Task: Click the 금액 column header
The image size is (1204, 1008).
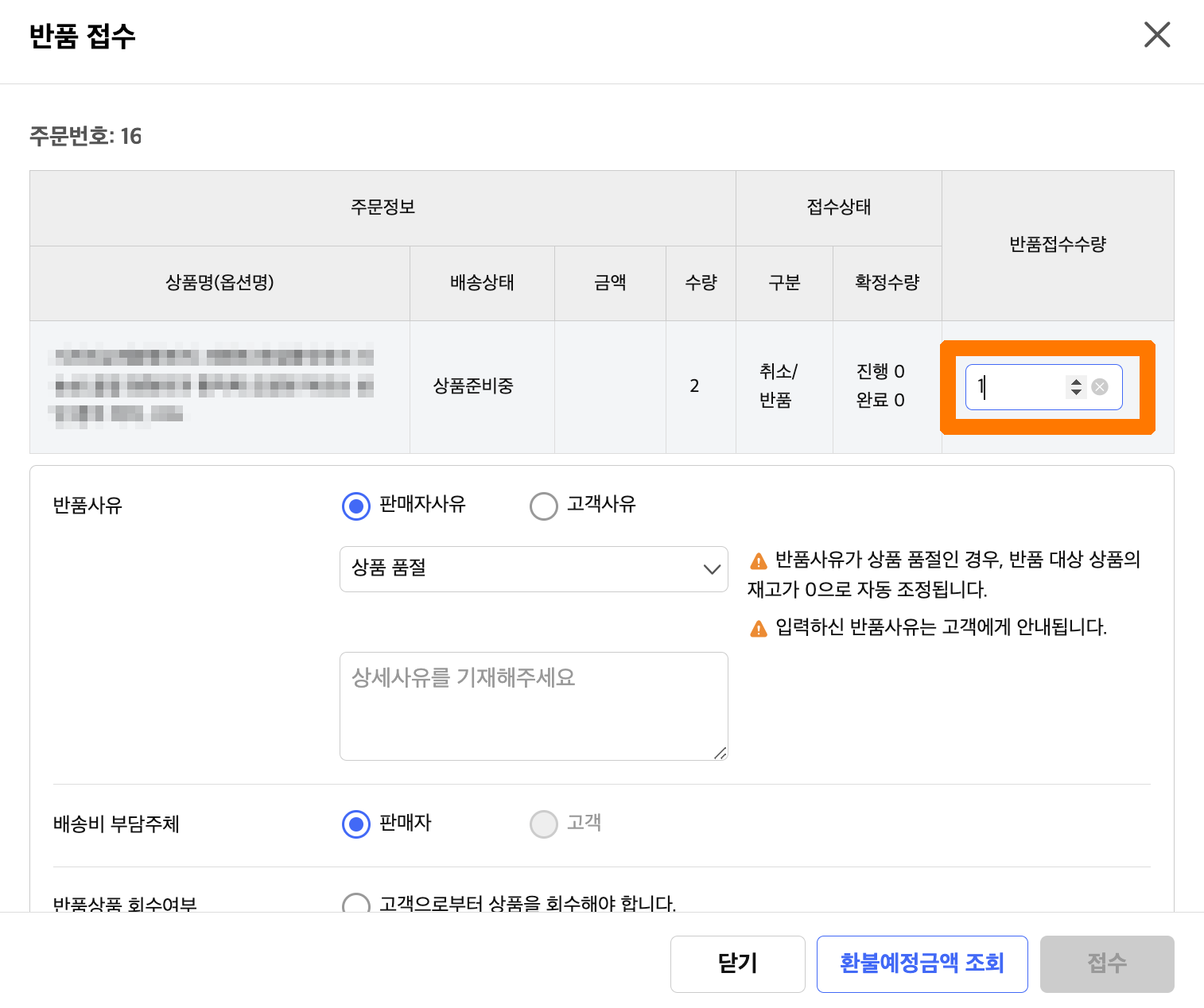Action: point(610,283)
